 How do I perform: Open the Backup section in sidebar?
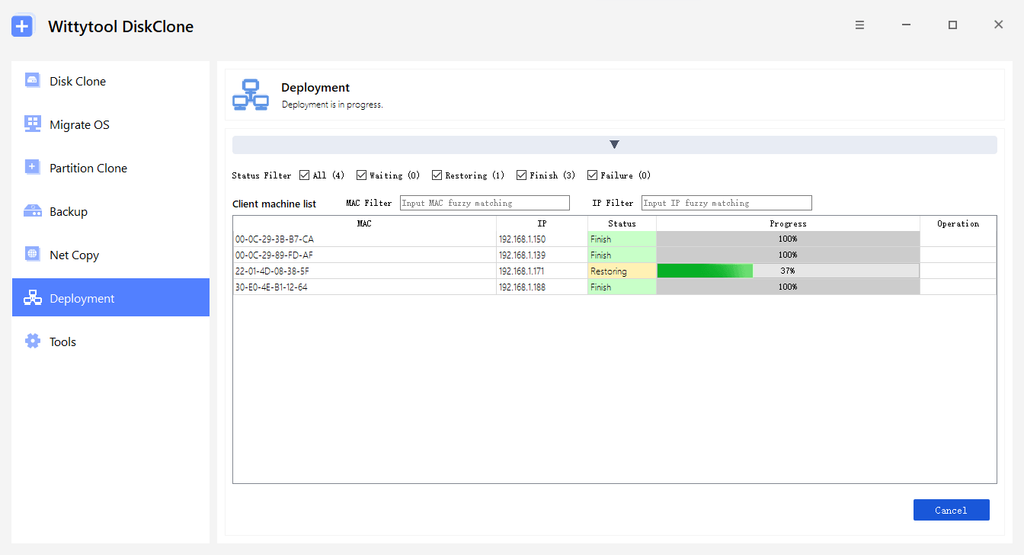click(110, 211)
